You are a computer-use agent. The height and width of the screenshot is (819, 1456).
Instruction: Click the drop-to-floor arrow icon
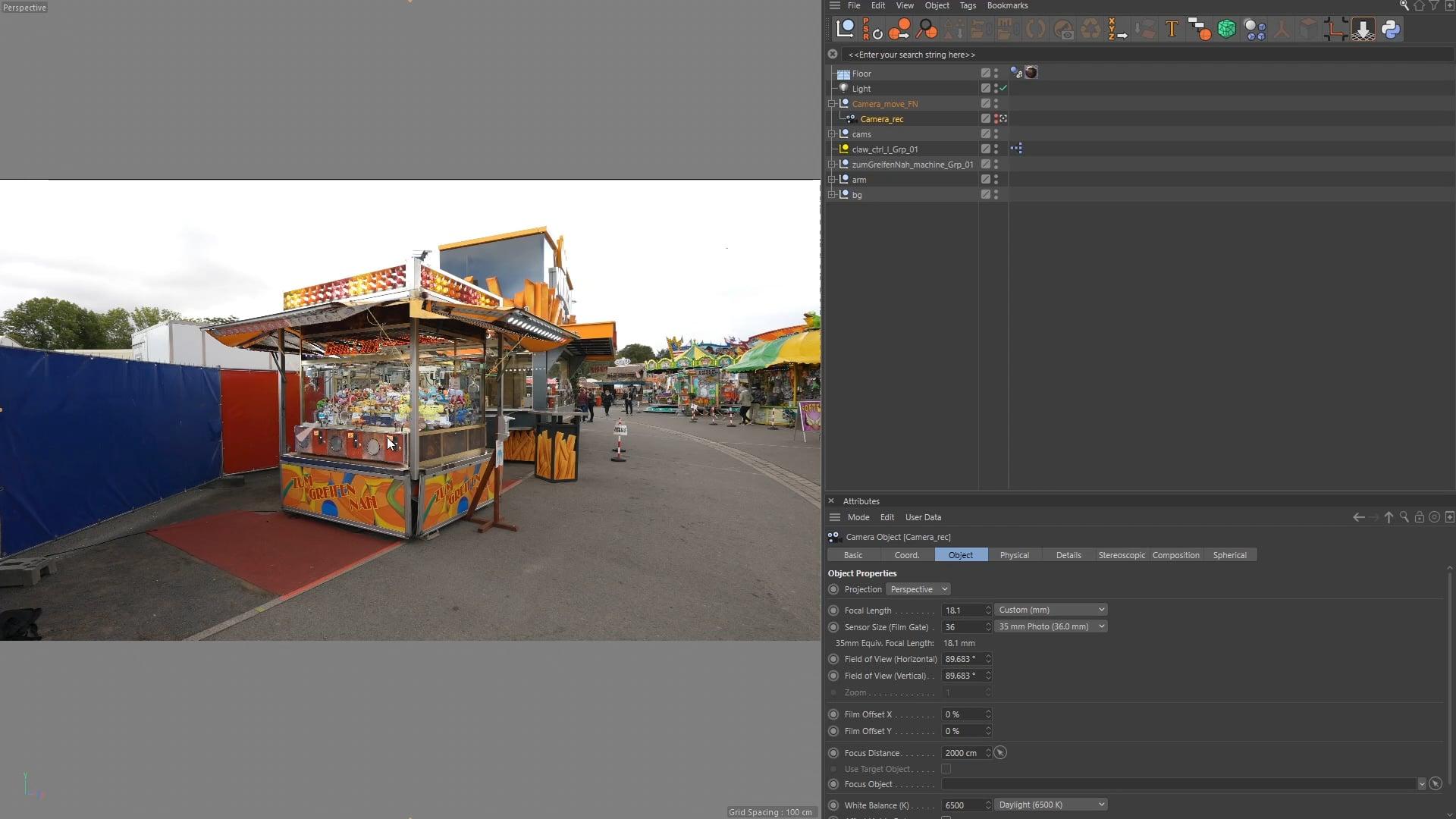(x=1363, y=30)
